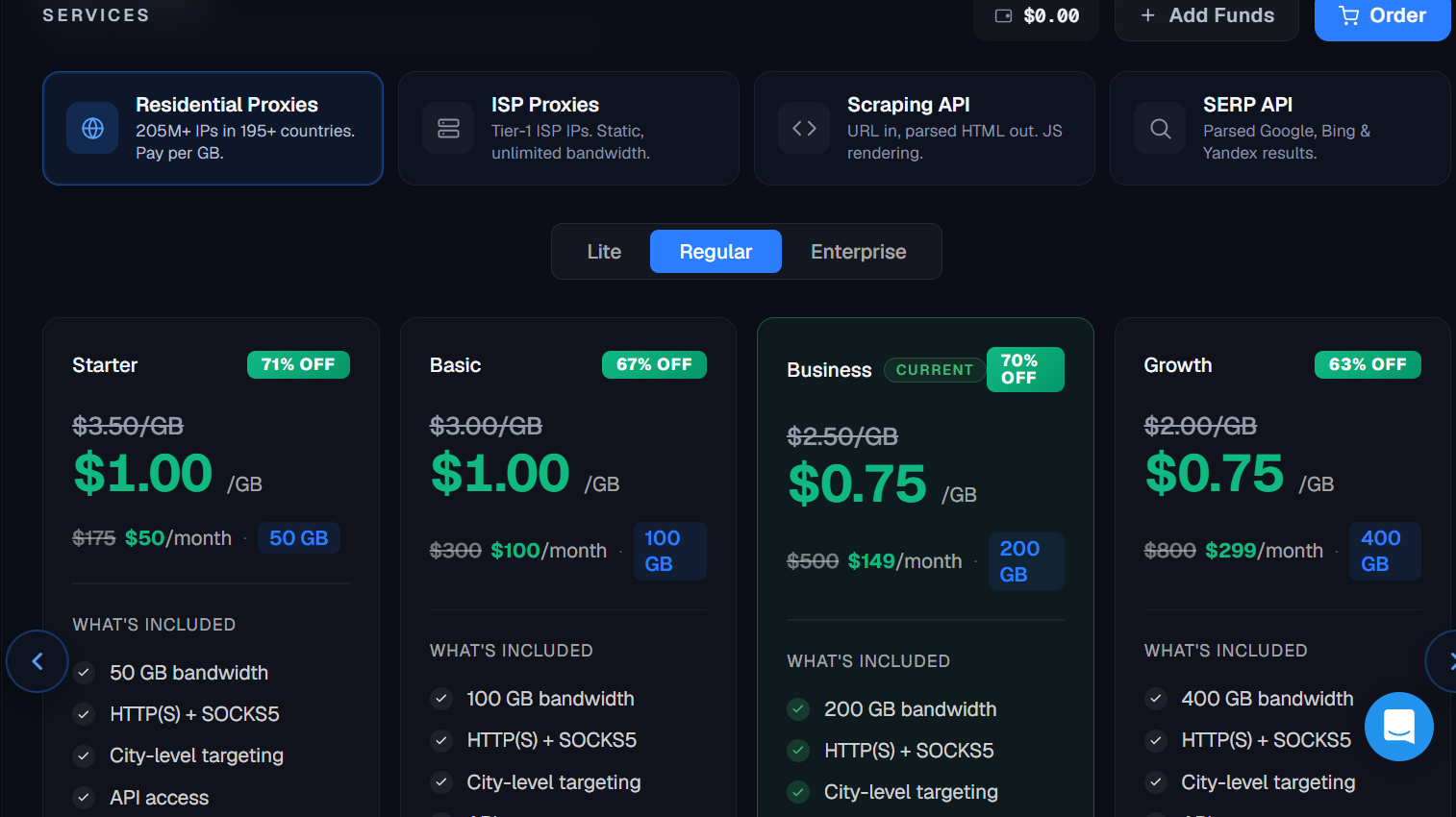This screenshot has height=817, width=1456.
Task: Click the checkmark beside 400 GB bandwidth
Action: 1156,699
